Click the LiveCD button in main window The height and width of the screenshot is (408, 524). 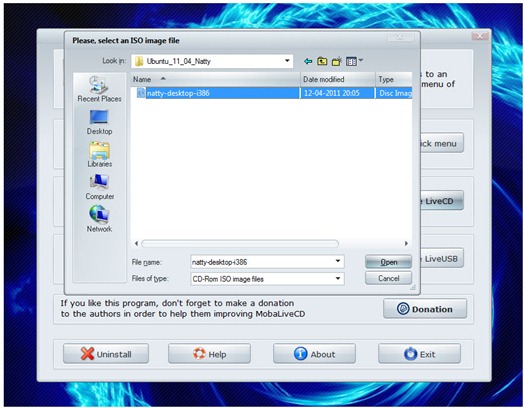coord(442,201)
